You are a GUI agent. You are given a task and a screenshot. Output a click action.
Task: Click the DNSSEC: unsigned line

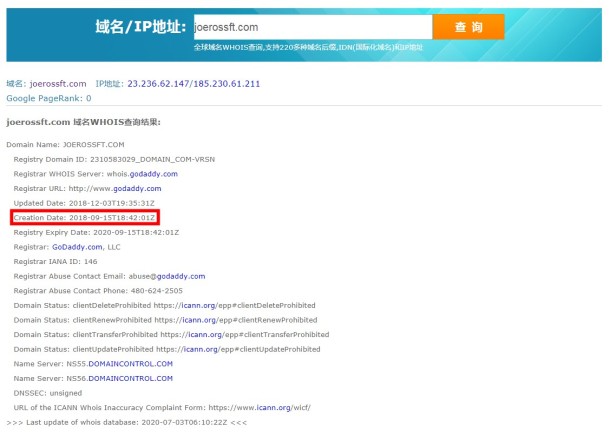pos(48,393)
